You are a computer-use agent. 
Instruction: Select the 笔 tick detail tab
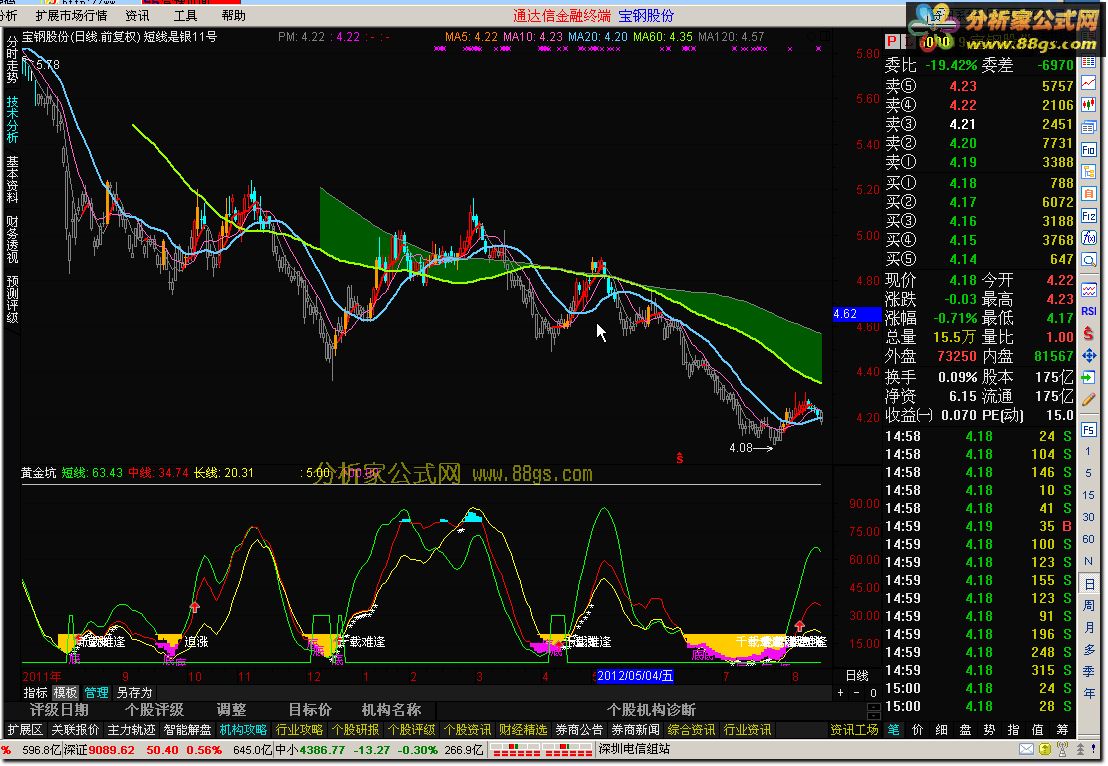[x=894, y=730]
